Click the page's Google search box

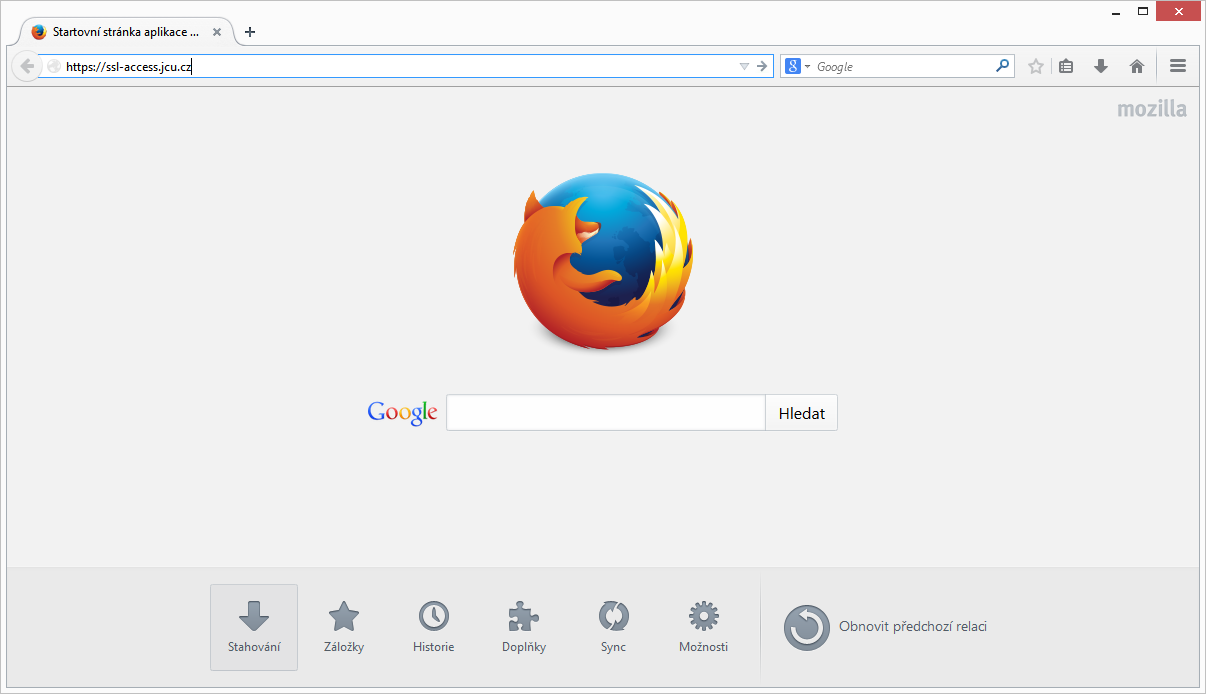(606, 413)
